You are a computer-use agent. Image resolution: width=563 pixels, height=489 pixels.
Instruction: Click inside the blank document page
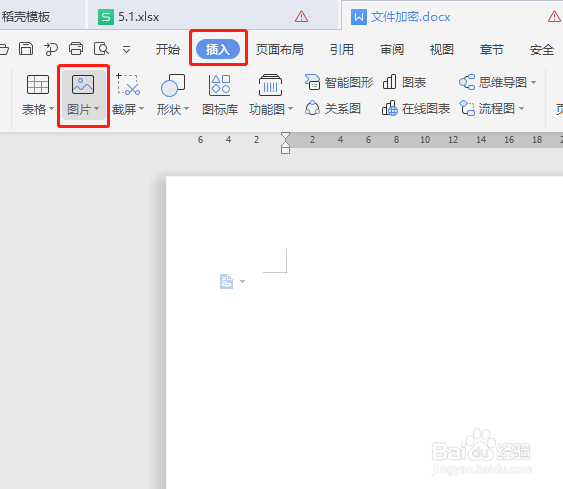364,332
